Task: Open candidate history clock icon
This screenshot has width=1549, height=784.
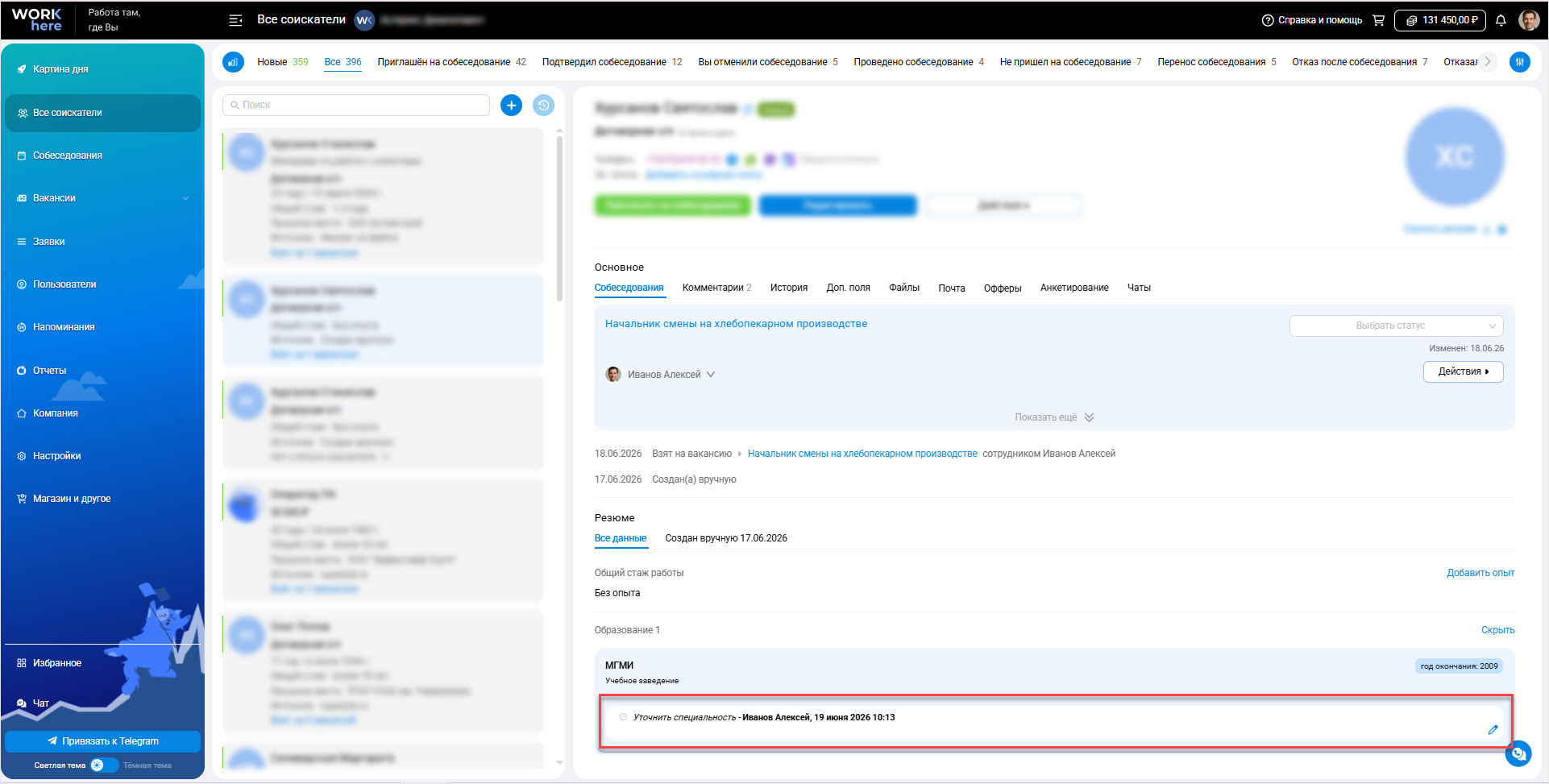Action: pyautogui.click(x=544, y=105)
